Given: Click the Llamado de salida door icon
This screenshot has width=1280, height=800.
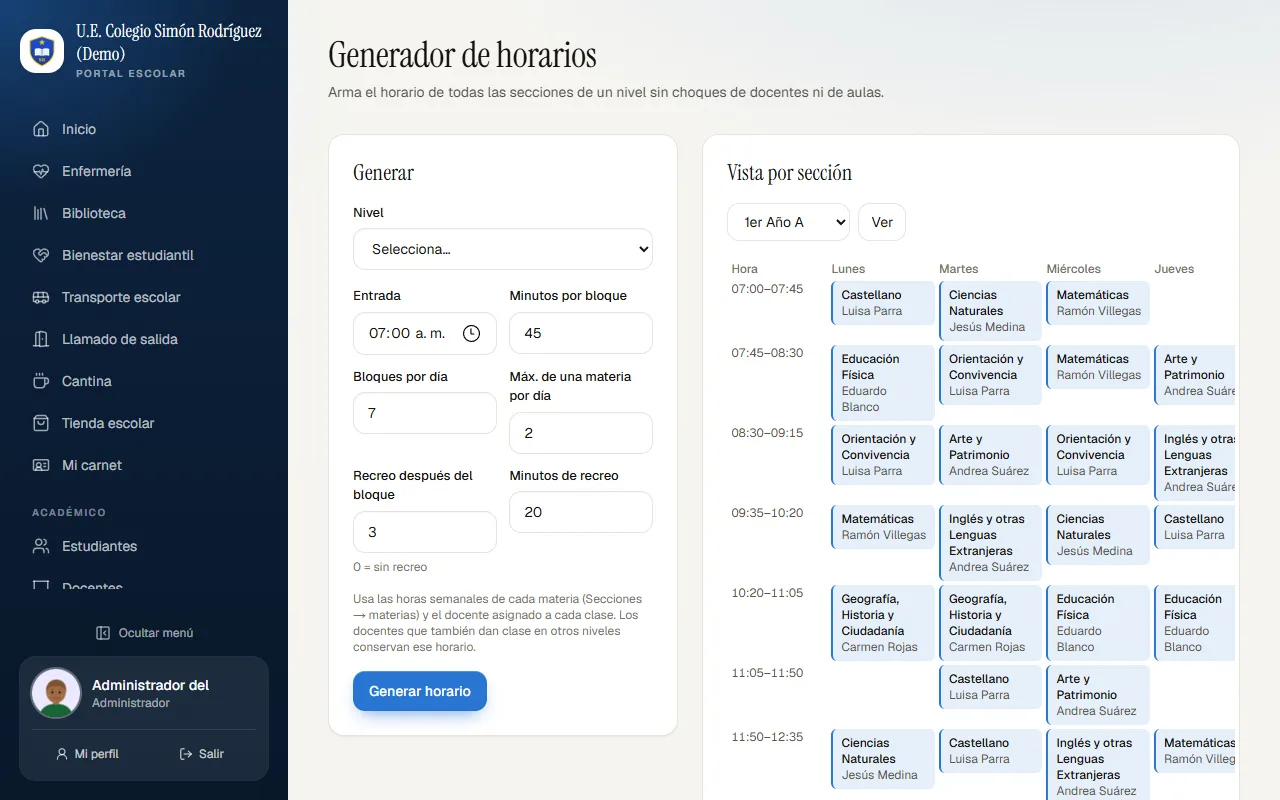Looking at the screenshot, I should pos(41,339).
